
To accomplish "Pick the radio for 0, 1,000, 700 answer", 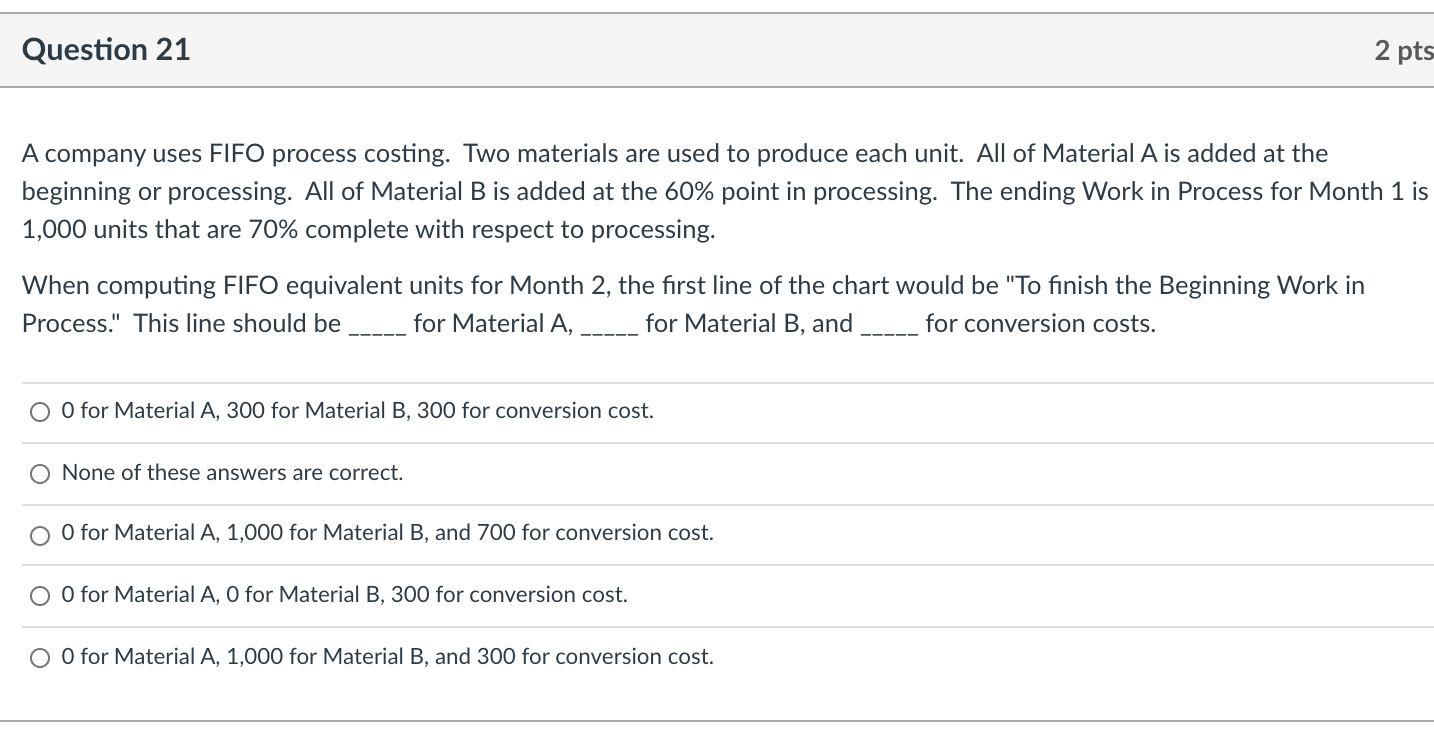I will 40,535.
